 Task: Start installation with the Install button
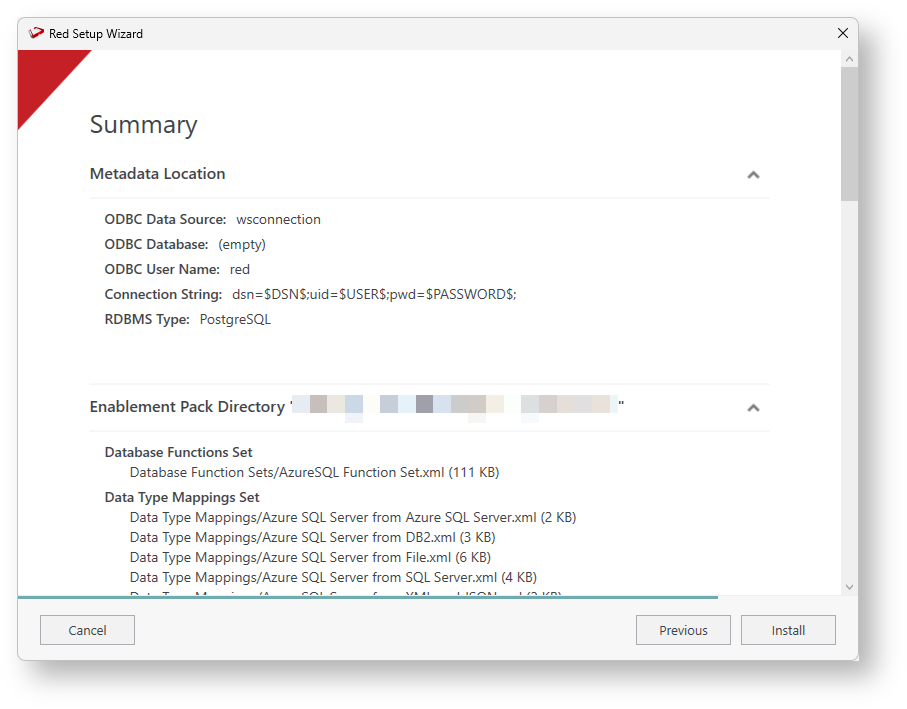click(788, 630)
